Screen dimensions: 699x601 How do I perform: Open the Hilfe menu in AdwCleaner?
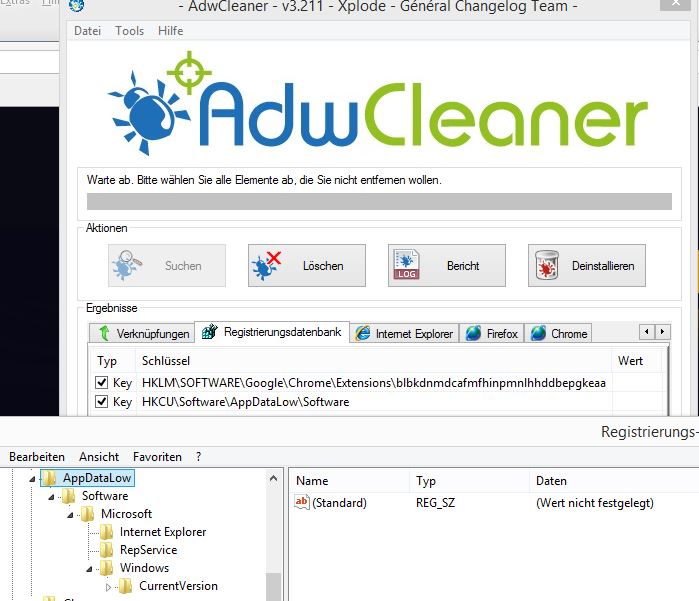[x=170, y=31]
